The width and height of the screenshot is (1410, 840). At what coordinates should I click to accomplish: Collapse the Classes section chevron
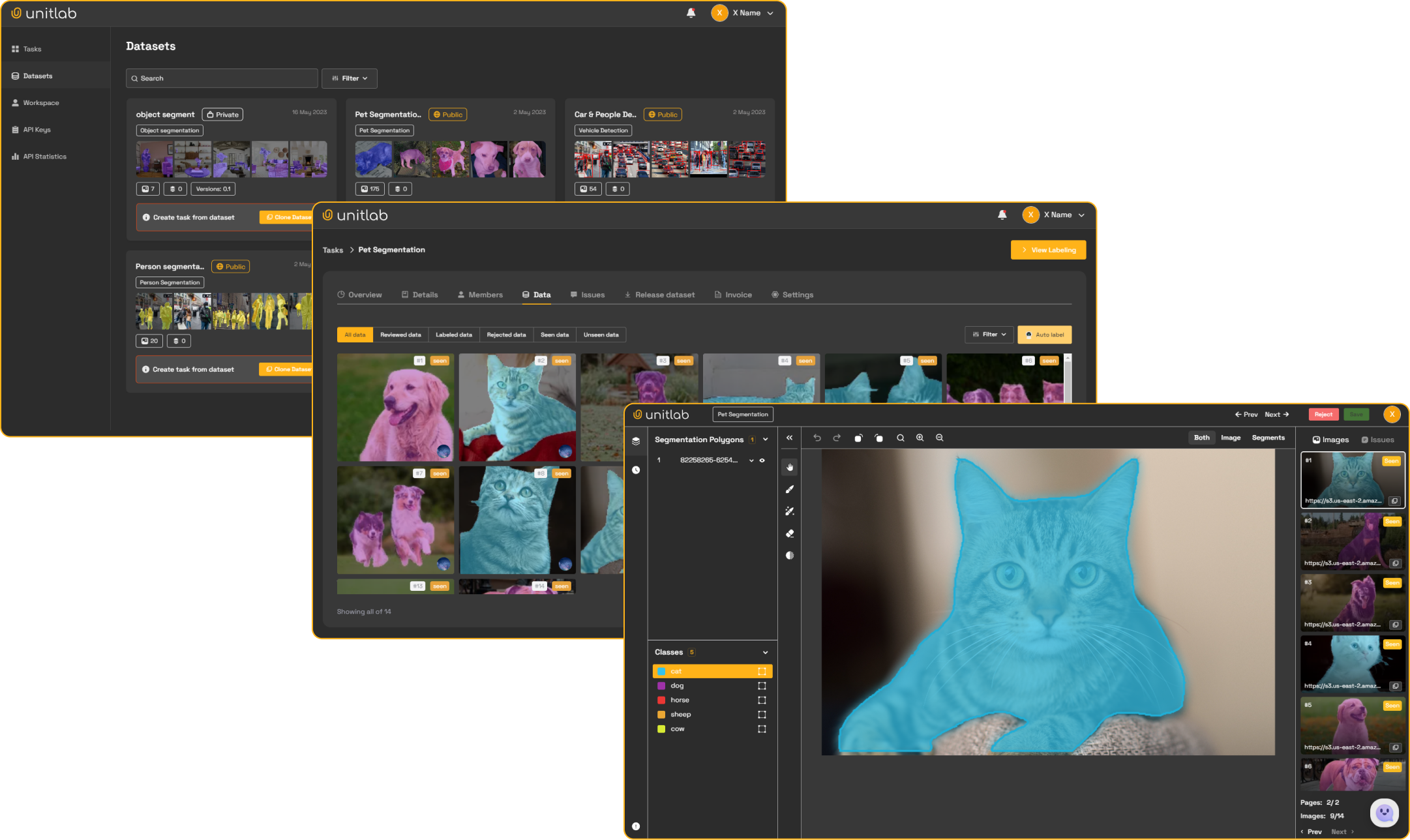[765, 653]
